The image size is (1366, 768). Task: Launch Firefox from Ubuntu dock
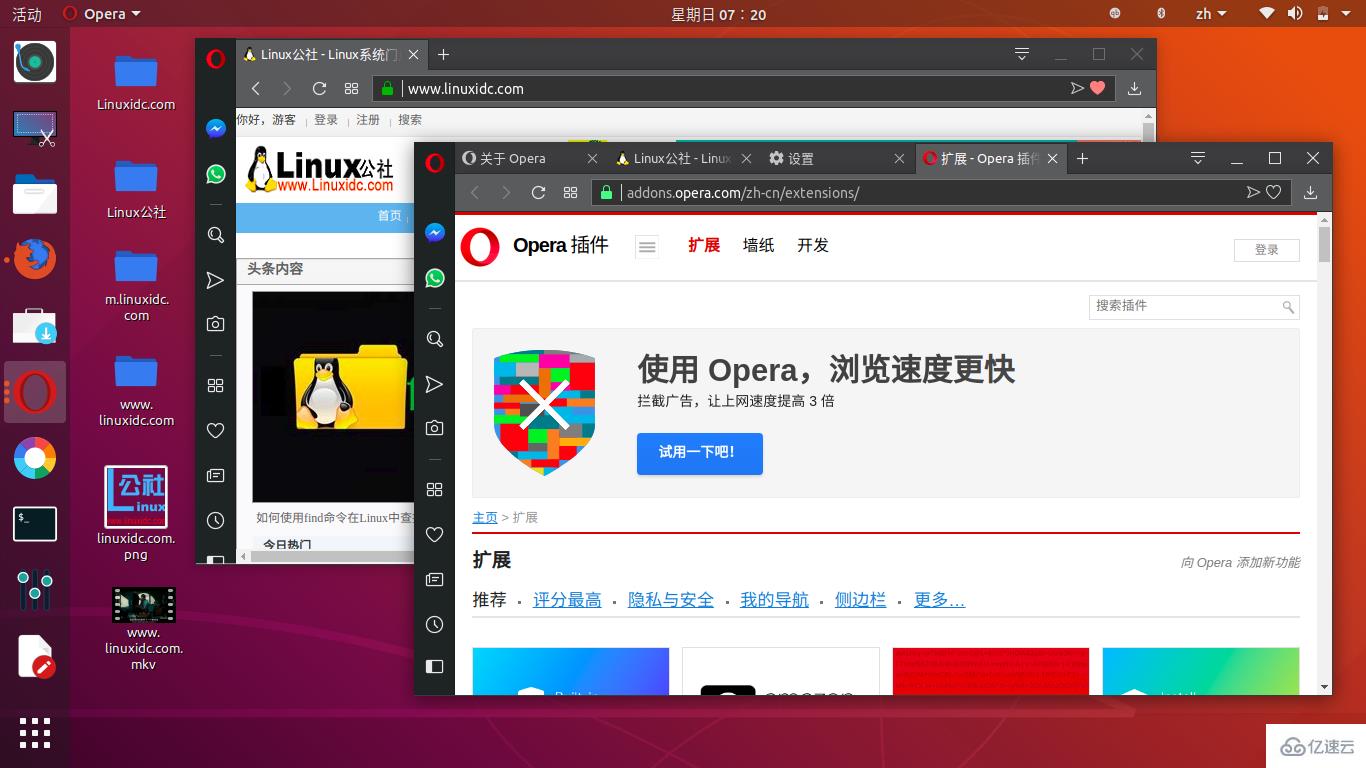click(35, 258)
